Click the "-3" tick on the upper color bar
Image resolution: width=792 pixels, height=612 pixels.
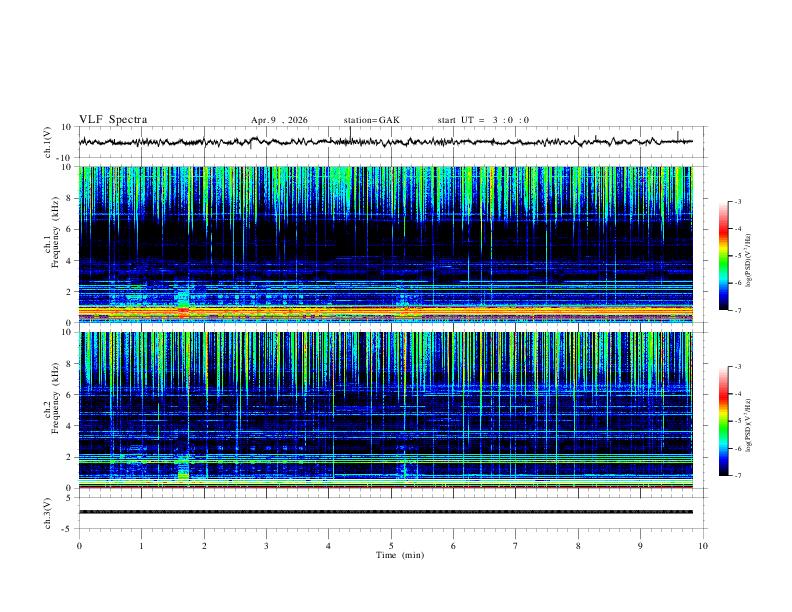[x=738, y=202]
